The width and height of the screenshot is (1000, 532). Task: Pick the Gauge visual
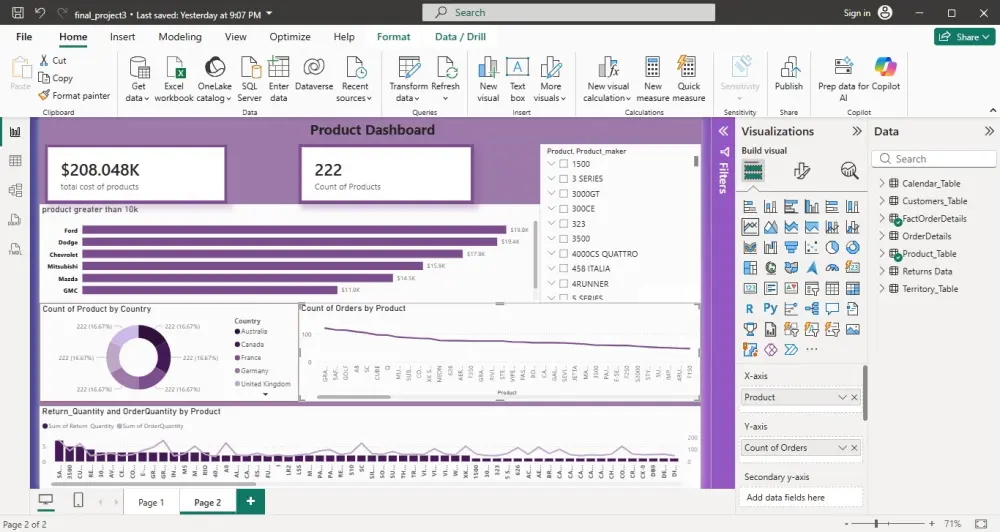(x=832, y=268)
